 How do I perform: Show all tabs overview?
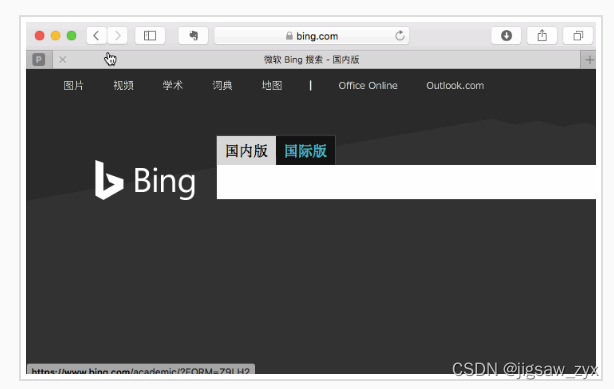[578, 36]
